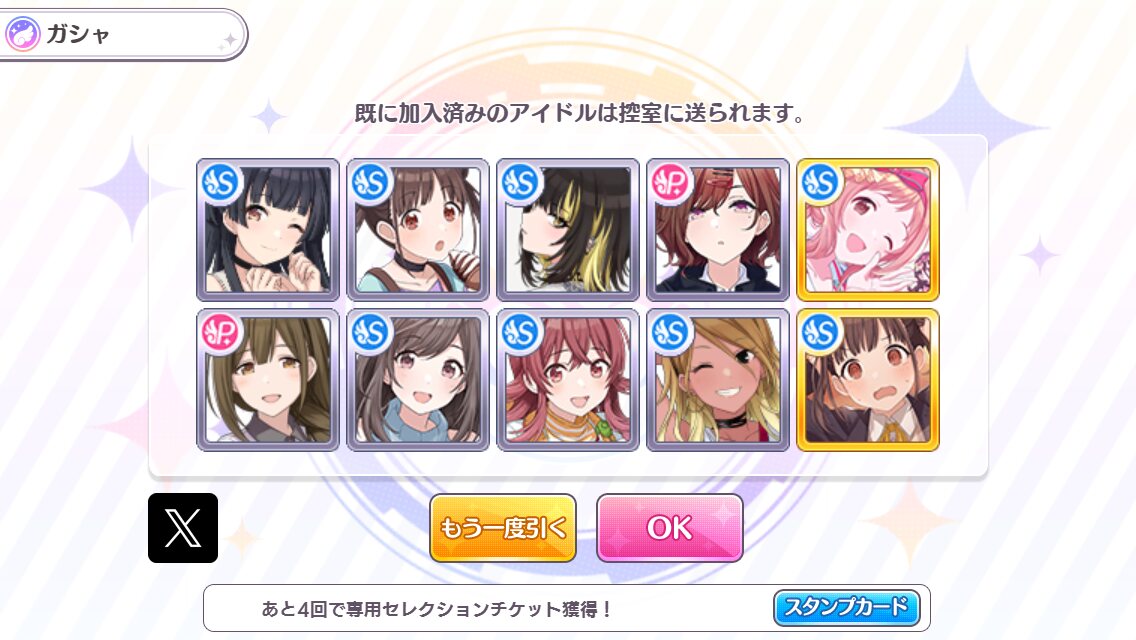Open the スタンプカード stamp card
This screenshot has height=640, width=1136.
point(847,607)
